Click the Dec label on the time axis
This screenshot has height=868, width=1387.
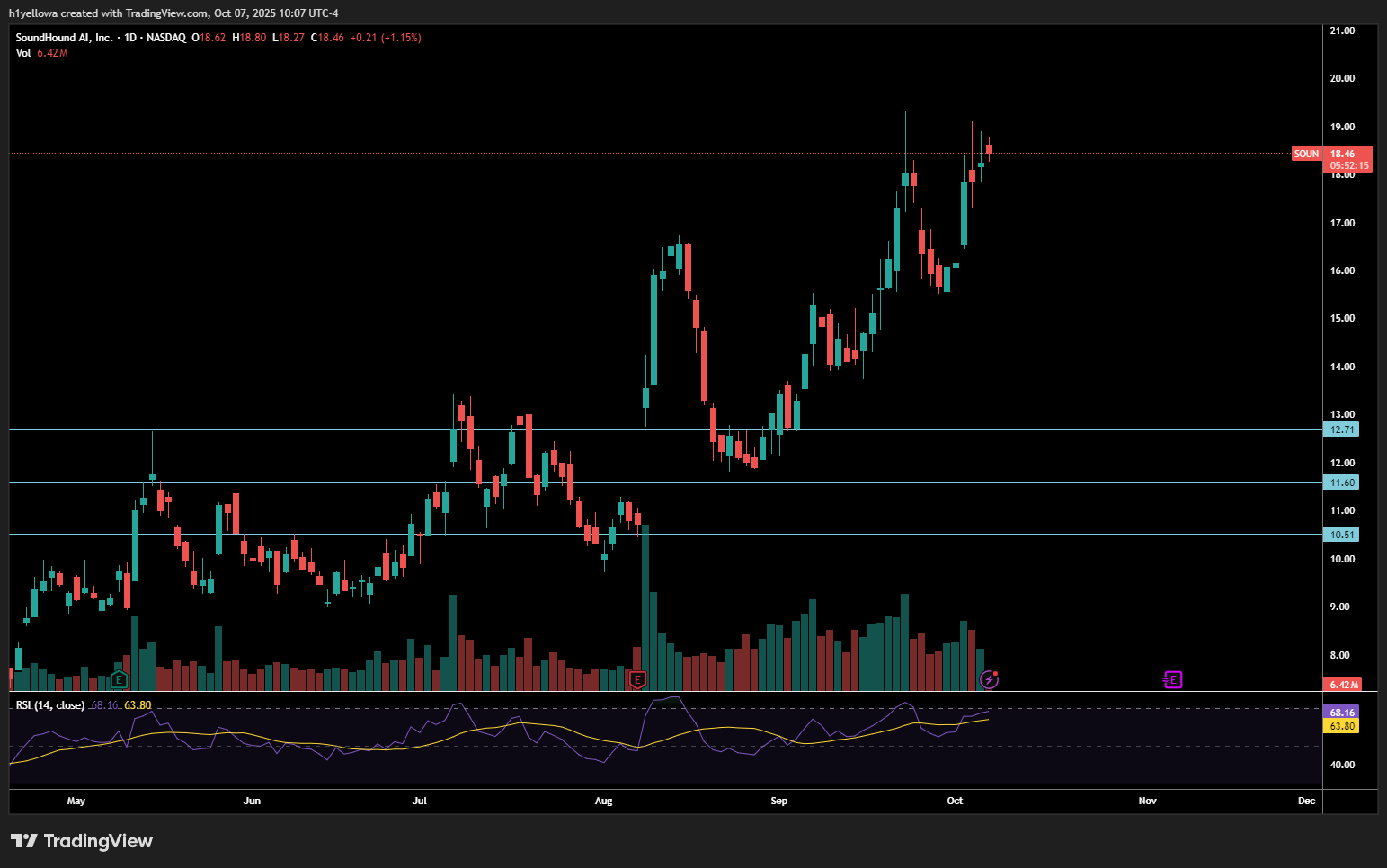(1306, 801)
